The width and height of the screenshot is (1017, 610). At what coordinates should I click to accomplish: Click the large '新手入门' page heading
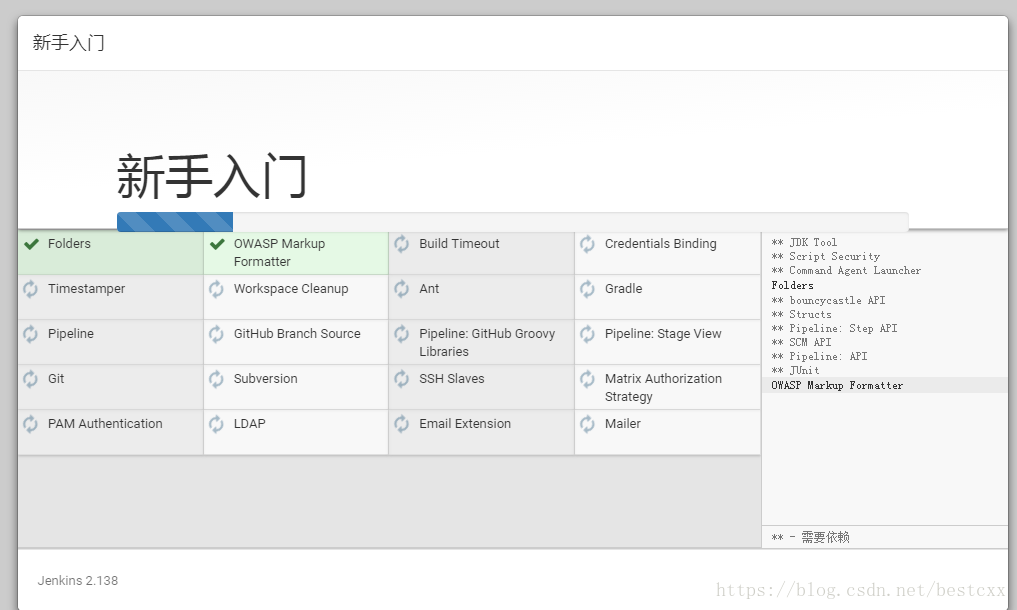coord(211,177)
